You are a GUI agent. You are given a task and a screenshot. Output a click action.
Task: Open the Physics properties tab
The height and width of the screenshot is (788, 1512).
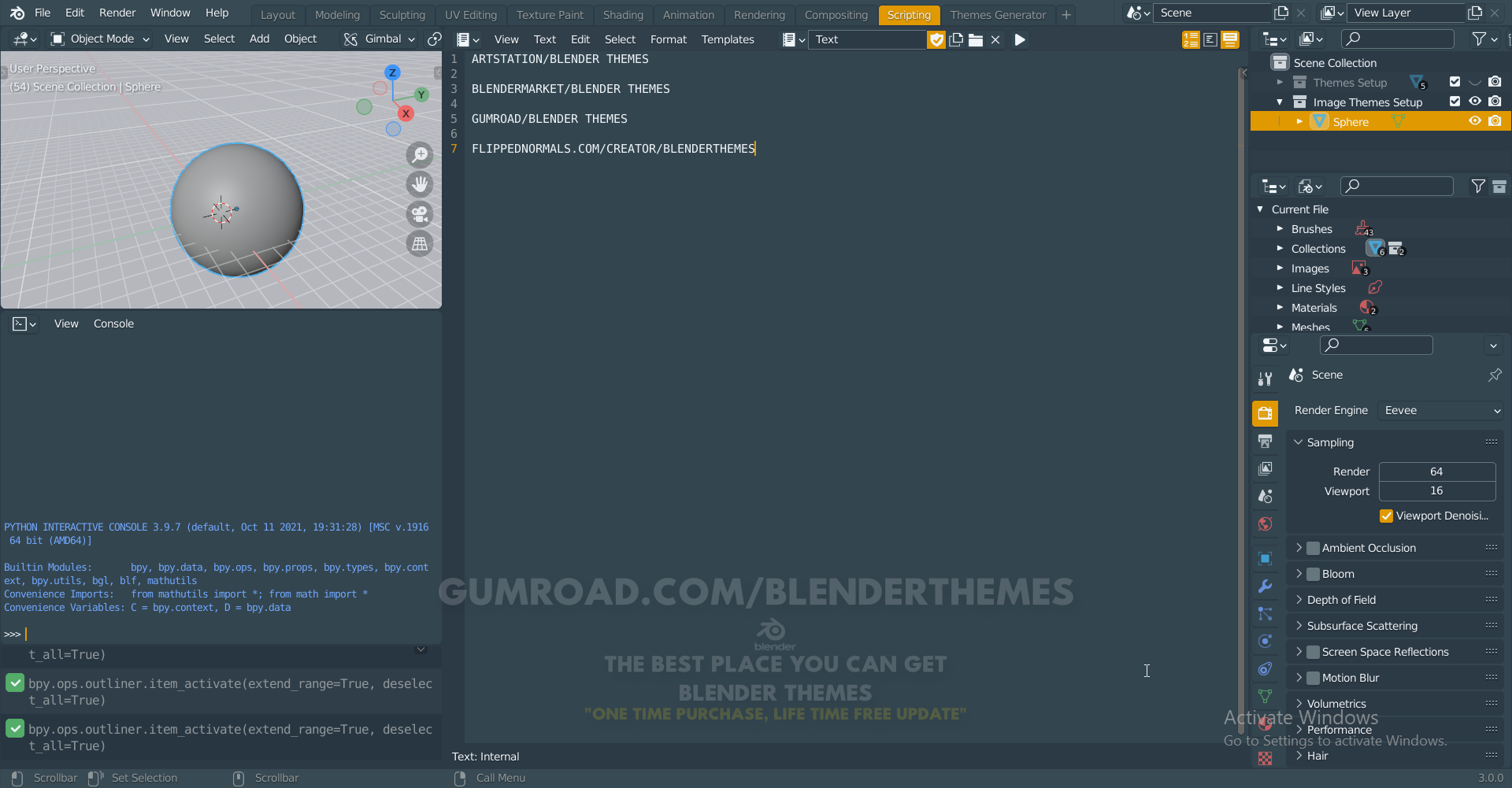1266,641
